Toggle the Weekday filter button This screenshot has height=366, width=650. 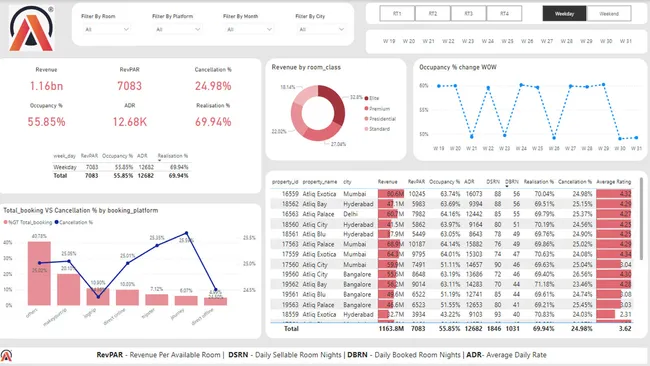click(564, 13)
